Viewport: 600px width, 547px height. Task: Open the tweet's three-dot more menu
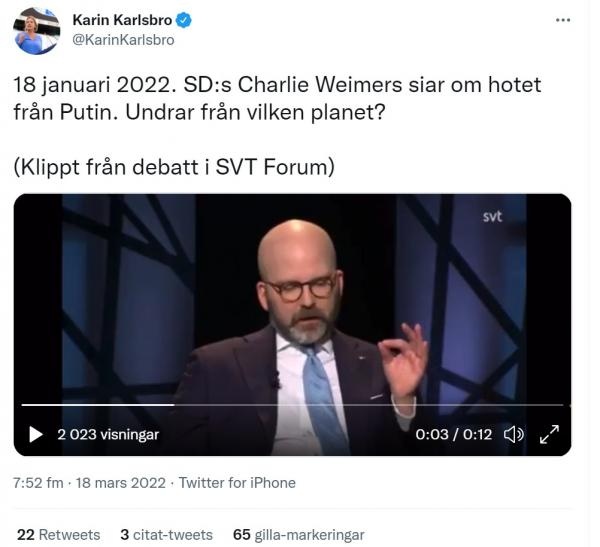[562, 20]
